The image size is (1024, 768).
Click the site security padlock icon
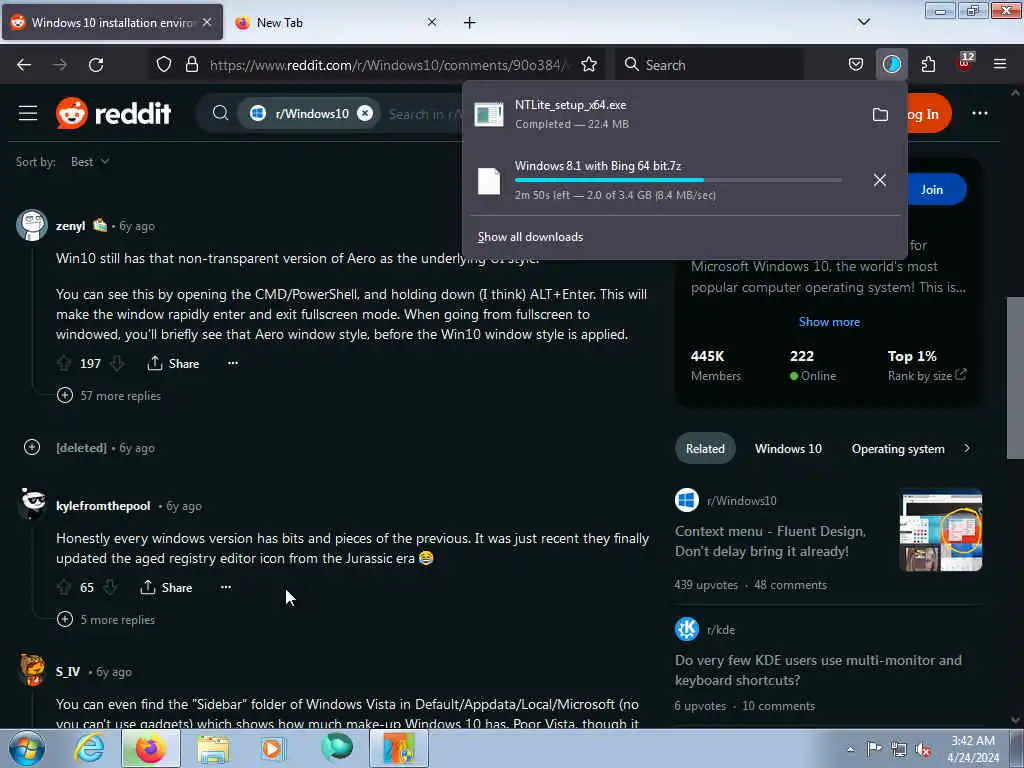pos(191,65)
